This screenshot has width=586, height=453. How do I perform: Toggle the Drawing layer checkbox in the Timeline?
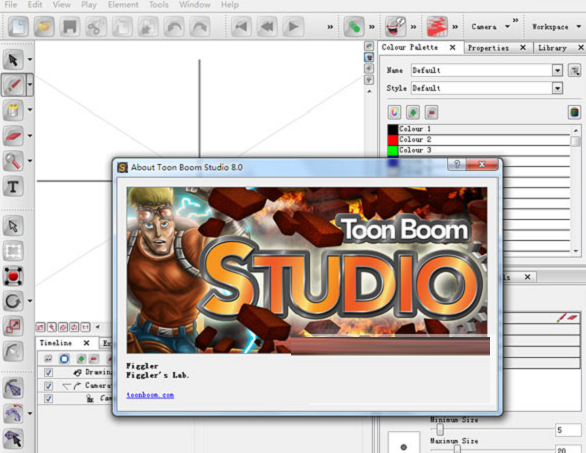click(48, 372)
